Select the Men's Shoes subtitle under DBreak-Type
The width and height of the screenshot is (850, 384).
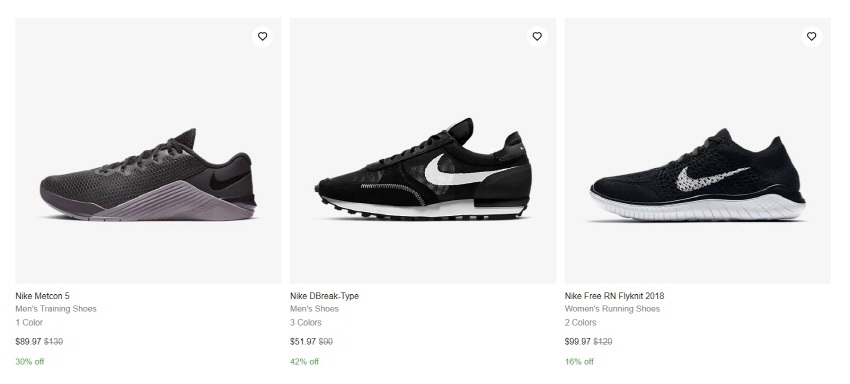pos(314,309)
